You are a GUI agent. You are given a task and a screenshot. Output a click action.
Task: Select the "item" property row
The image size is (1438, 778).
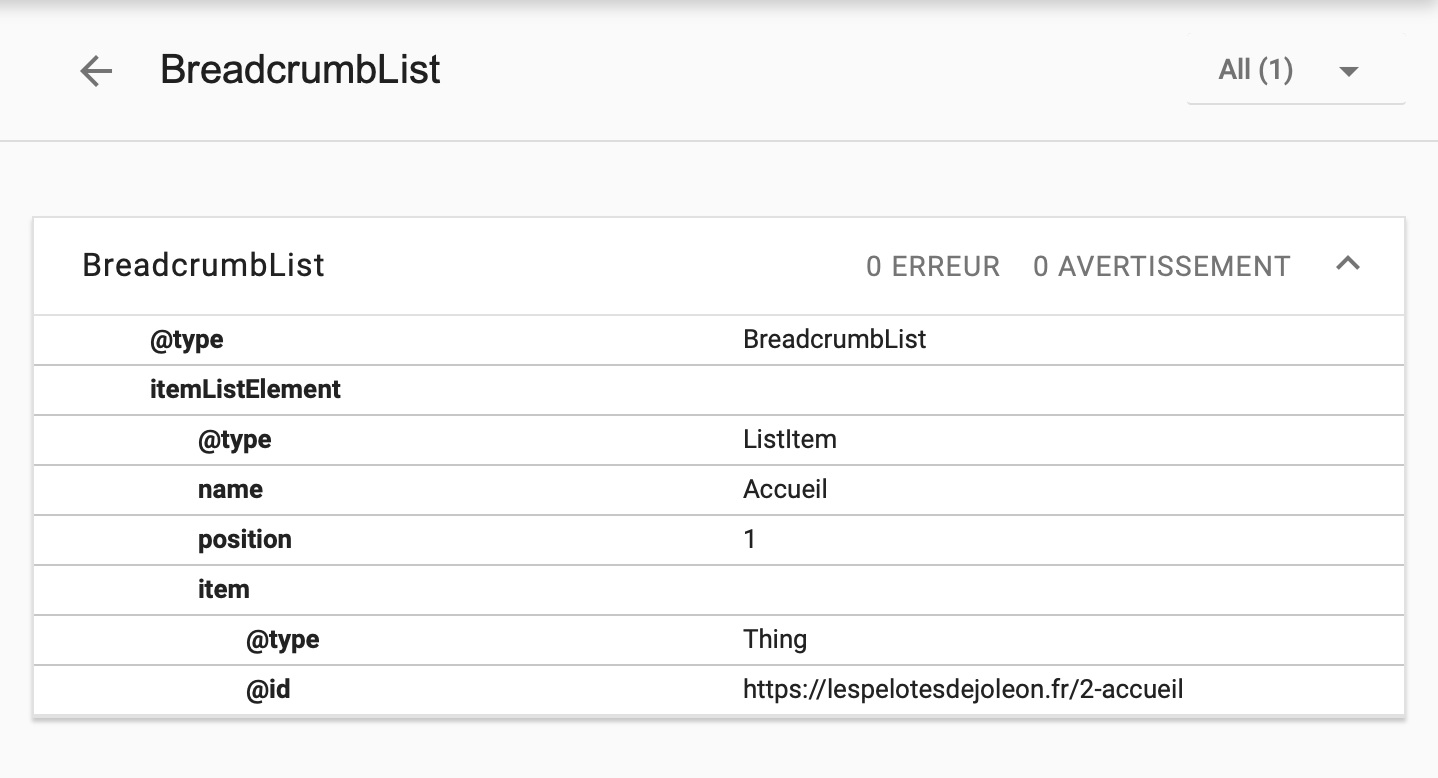(224, 589)
